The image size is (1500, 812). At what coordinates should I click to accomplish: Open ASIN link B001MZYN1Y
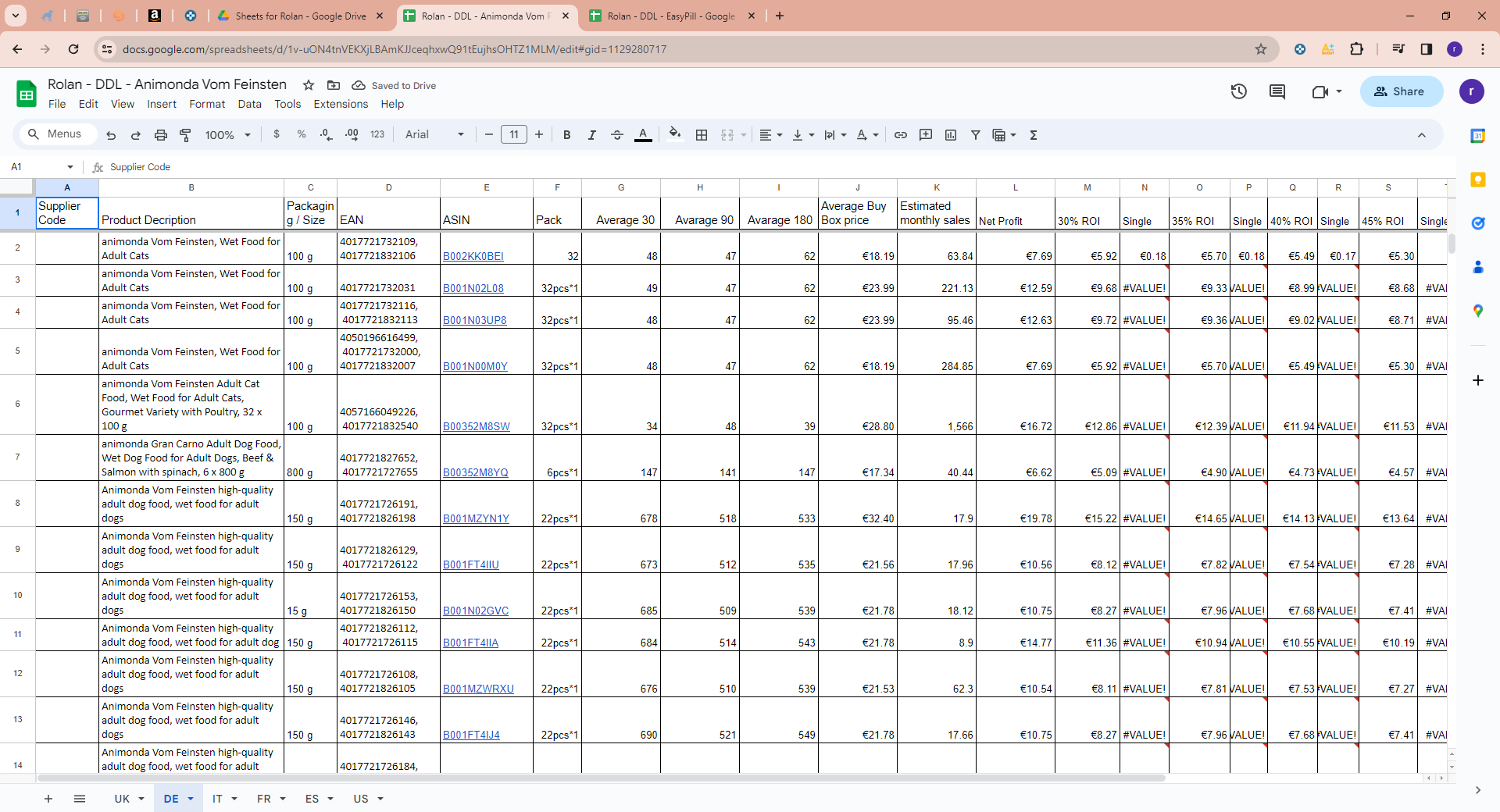pos(476,518)
